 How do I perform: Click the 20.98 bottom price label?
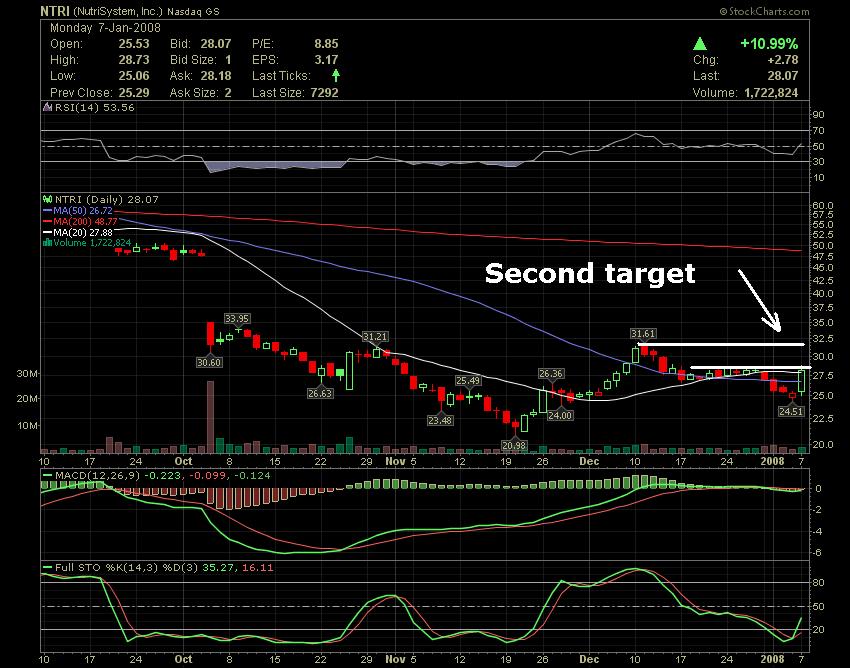[514, 445]
